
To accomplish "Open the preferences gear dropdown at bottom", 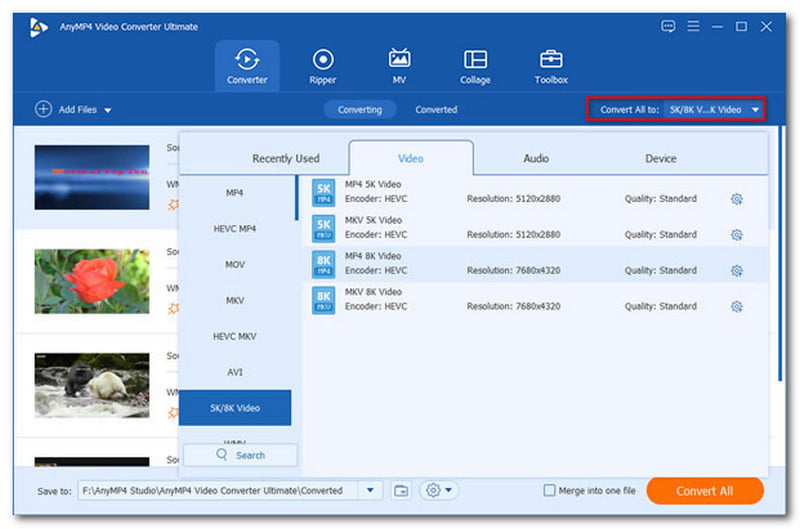I will pyautogui.click(x=438, y=490).
